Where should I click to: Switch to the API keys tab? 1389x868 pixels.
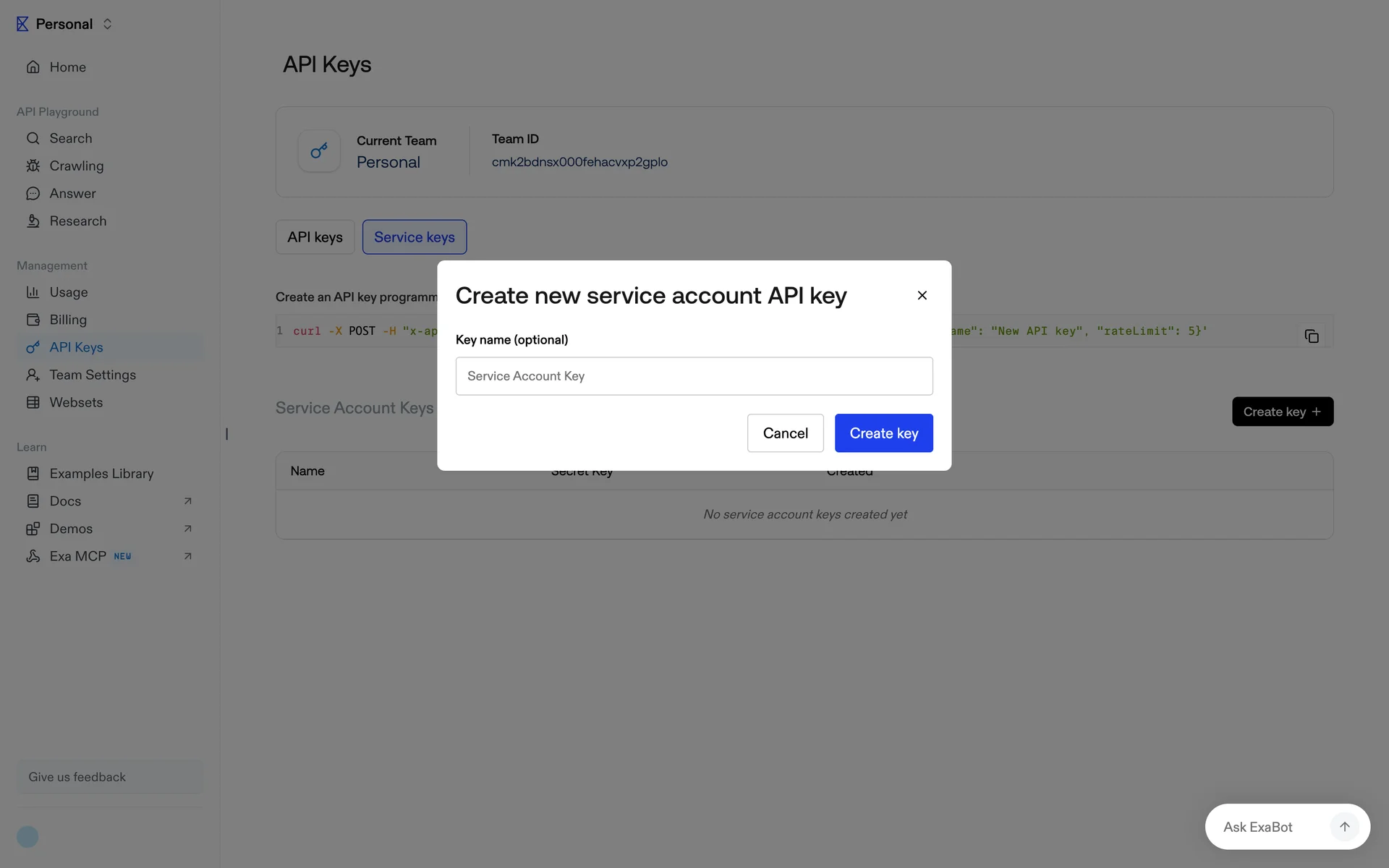tap(315, 237)
